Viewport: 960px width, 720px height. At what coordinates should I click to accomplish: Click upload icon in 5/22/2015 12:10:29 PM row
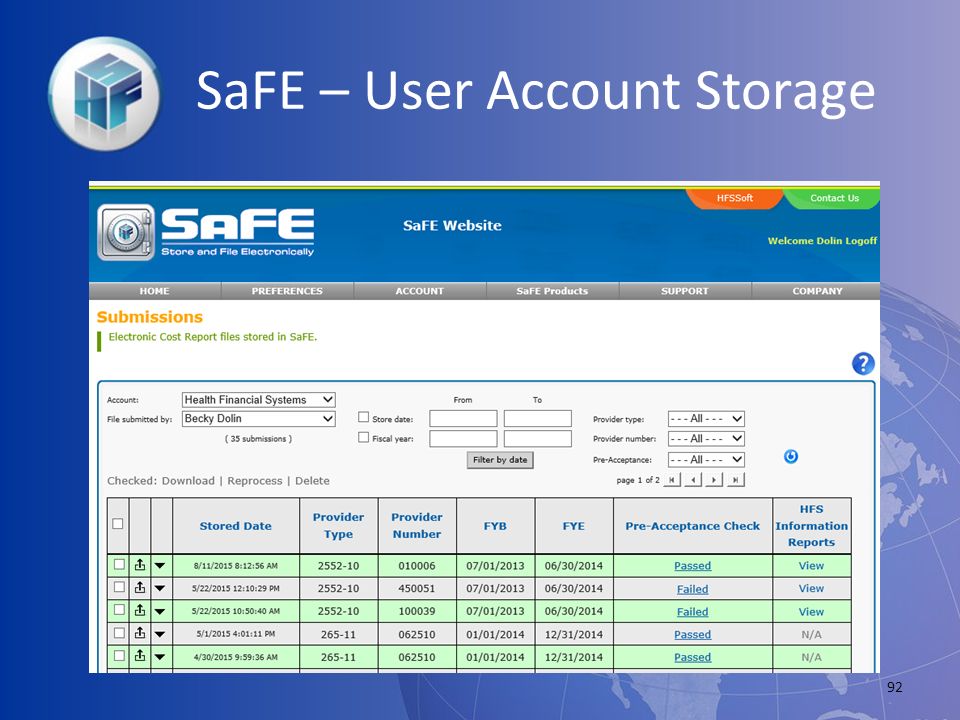click(140, 588)
